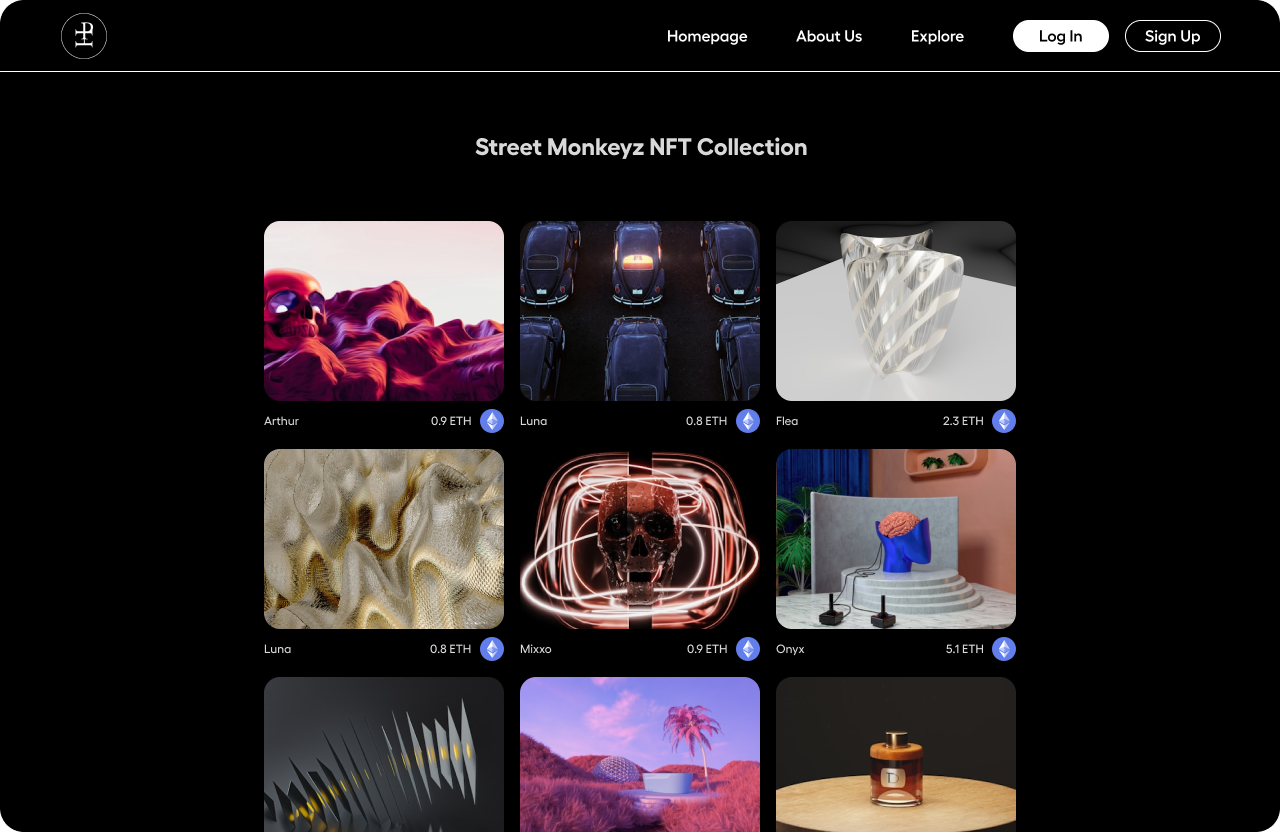Click the 2.3 ETH price
The height and width of the screenshot is (832, 1280).
963,421
